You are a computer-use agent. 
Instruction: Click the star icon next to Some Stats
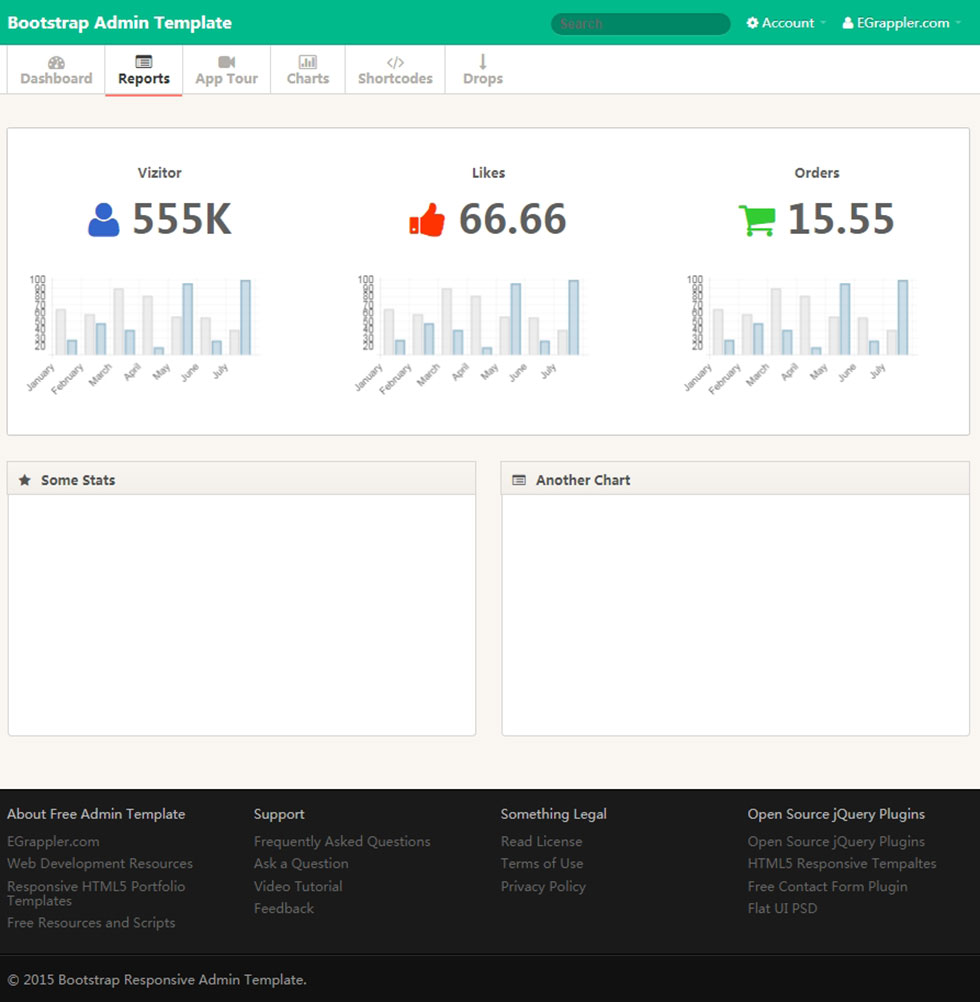(x=25, y=480)
